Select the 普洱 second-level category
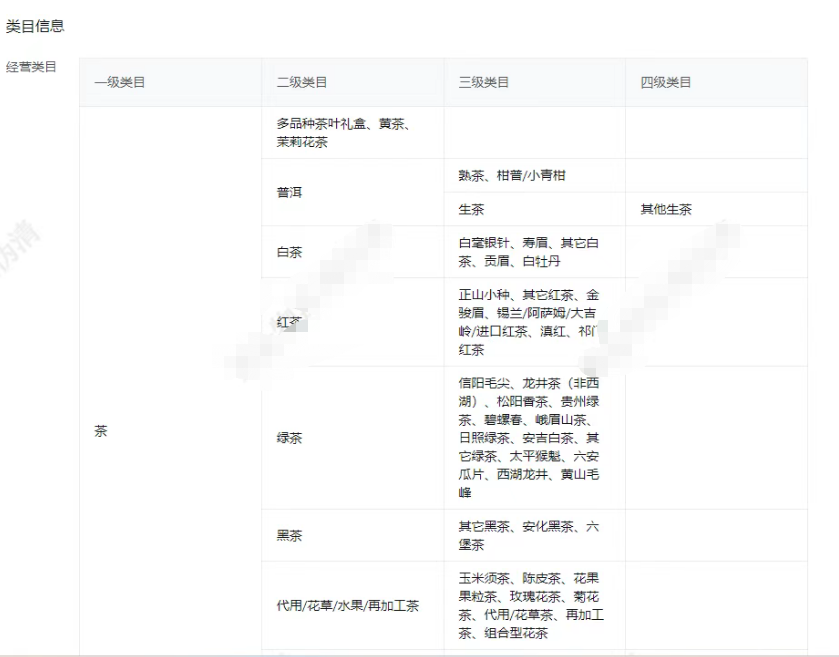This screenshot has height=657, width=839. pyautogui.click(x=289, y=192)
